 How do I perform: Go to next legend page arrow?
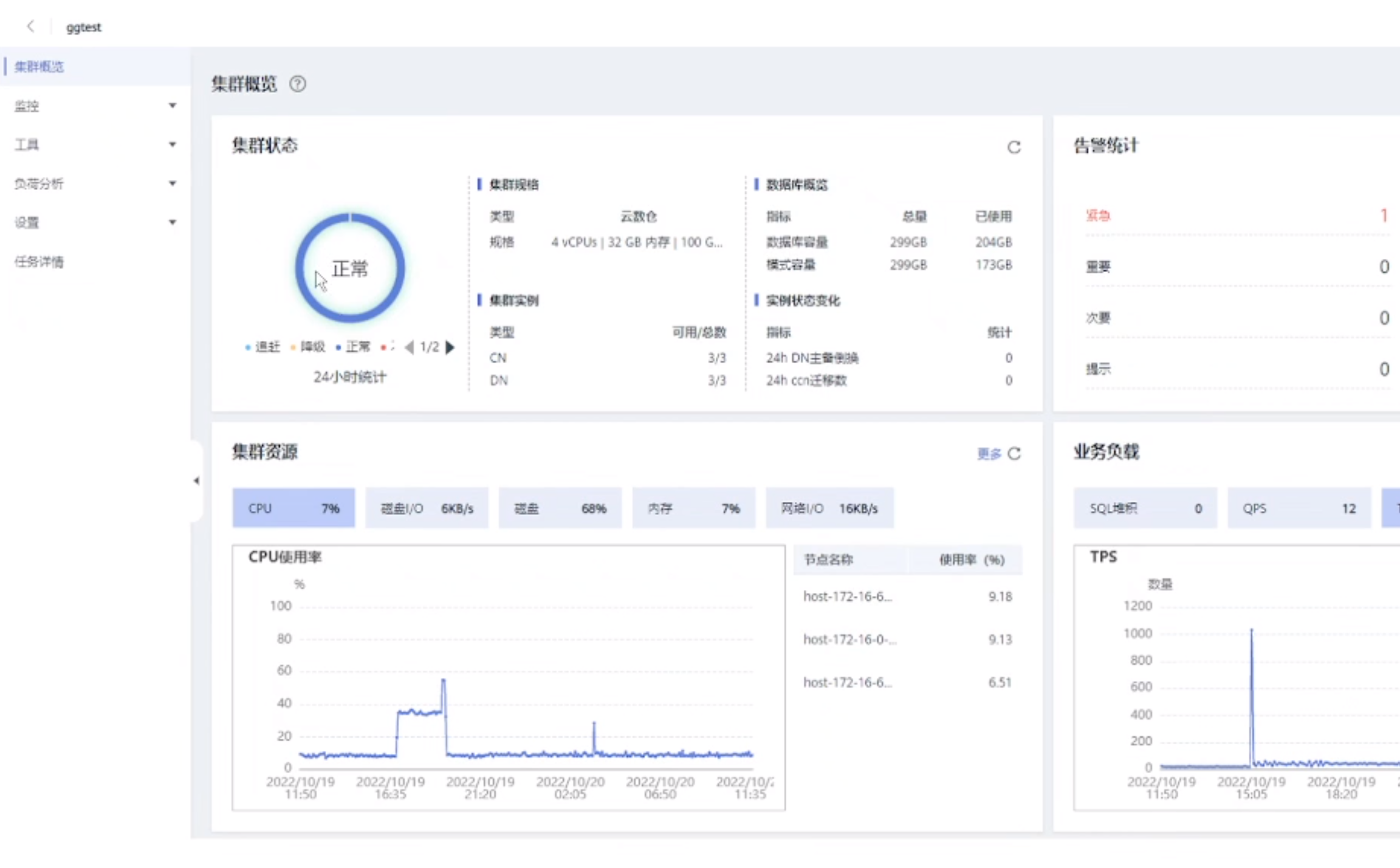coord(450,347)
